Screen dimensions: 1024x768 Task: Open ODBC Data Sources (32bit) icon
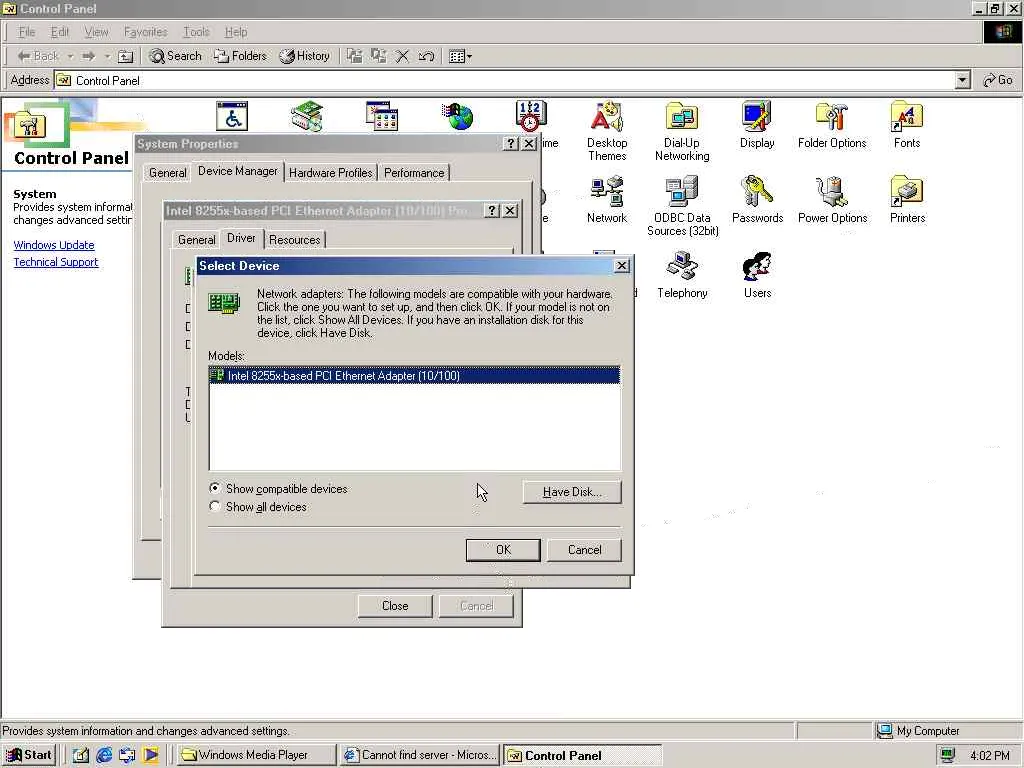[682, 206]
